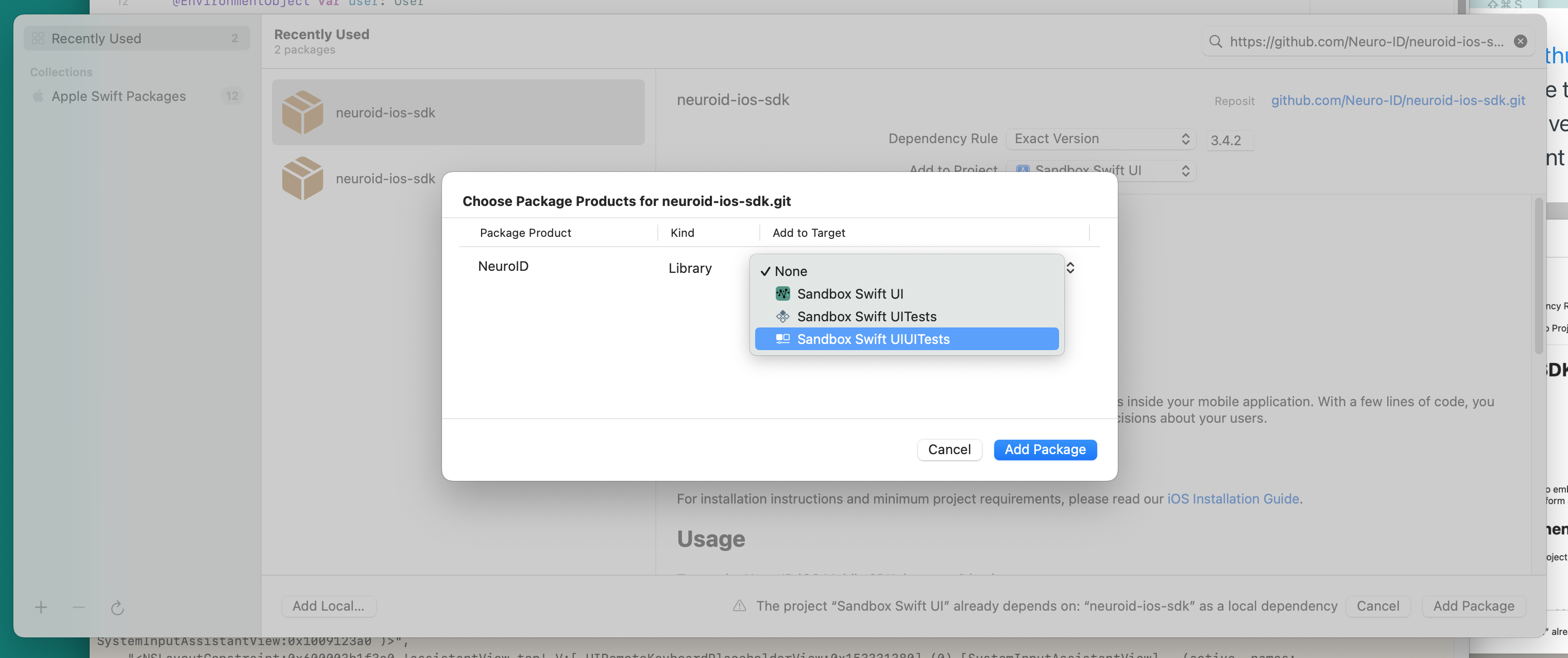
Task: Select Sandbox Swift UIUITests menu entry
Action: 907,339
